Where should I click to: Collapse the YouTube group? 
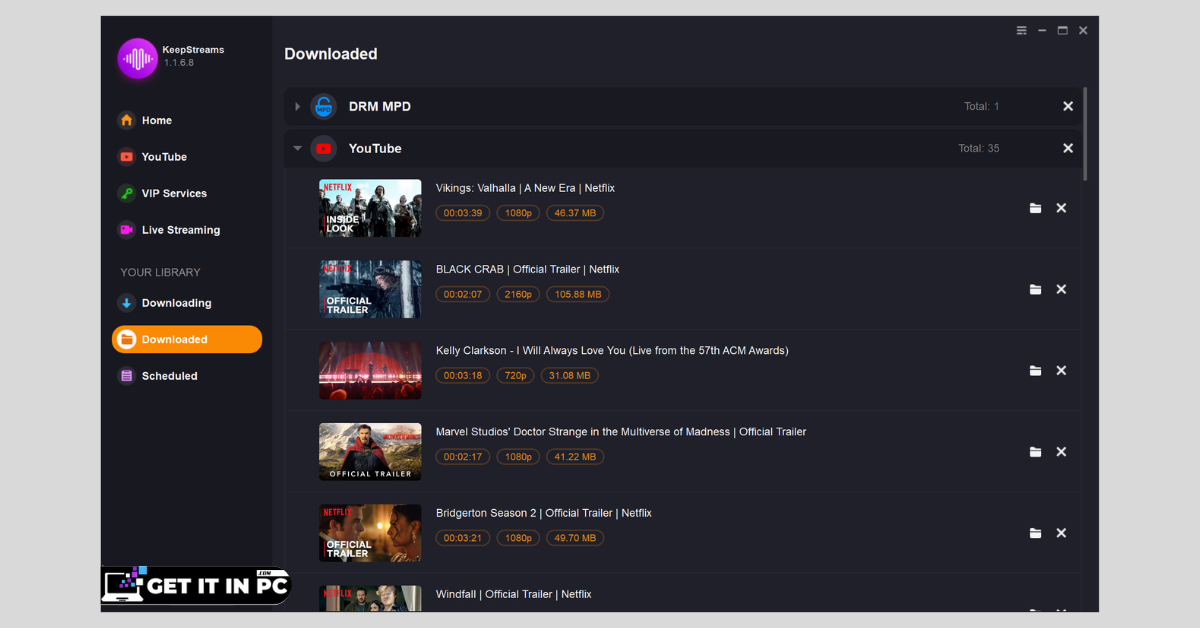pyautogui.click(x=297, y=148)
